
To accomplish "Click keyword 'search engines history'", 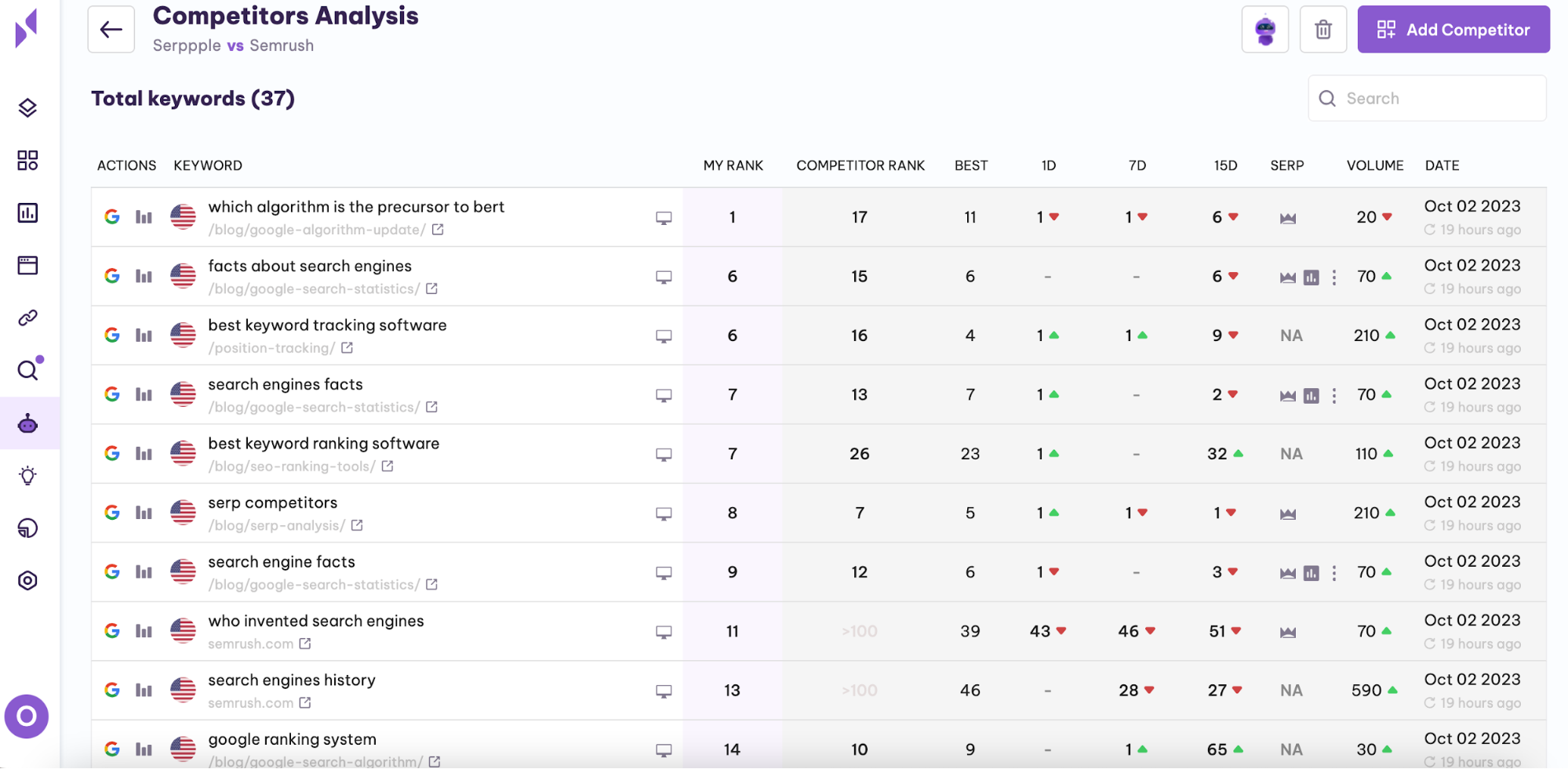I will coord(291,680).
